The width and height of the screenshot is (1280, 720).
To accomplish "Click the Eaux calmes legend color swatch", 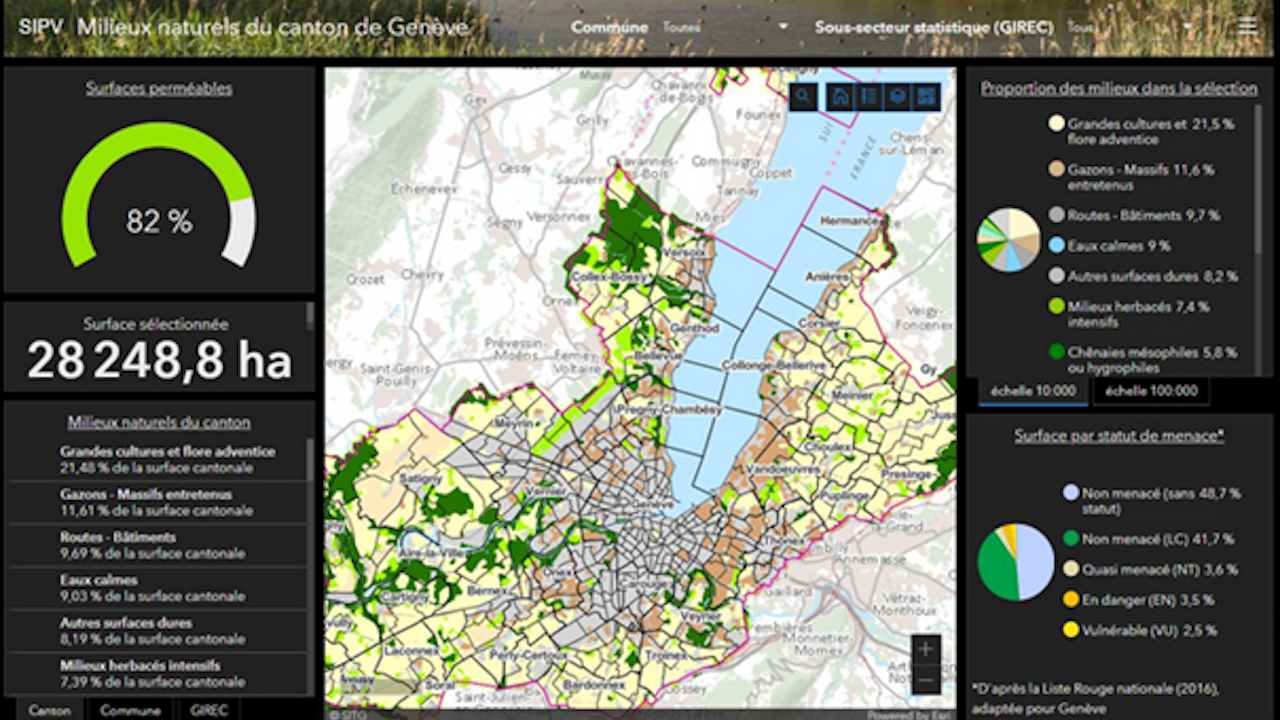I will point(1056,245).
